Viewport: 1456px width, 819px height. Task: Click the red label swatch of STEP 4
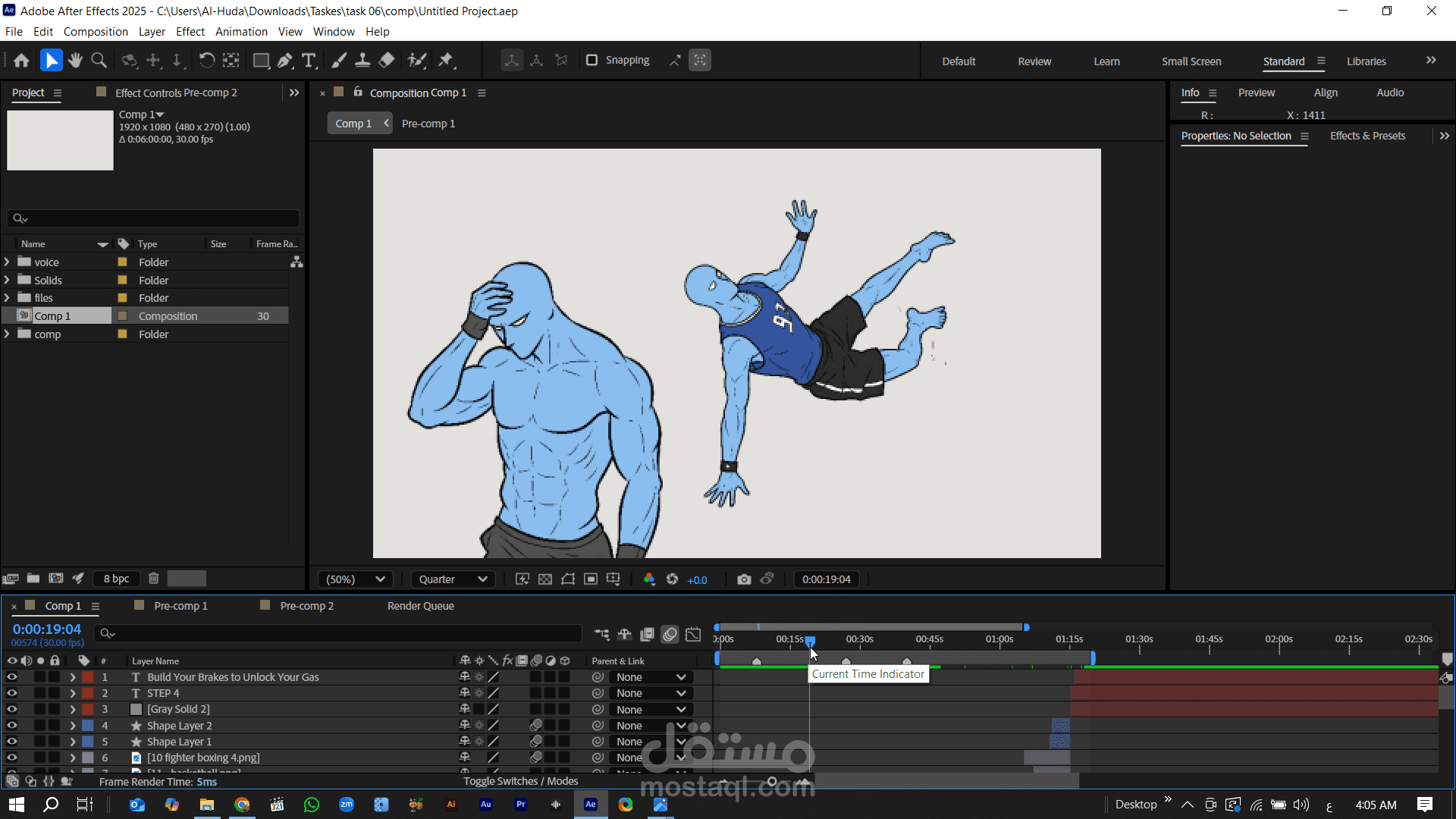[x=88, y=693]
